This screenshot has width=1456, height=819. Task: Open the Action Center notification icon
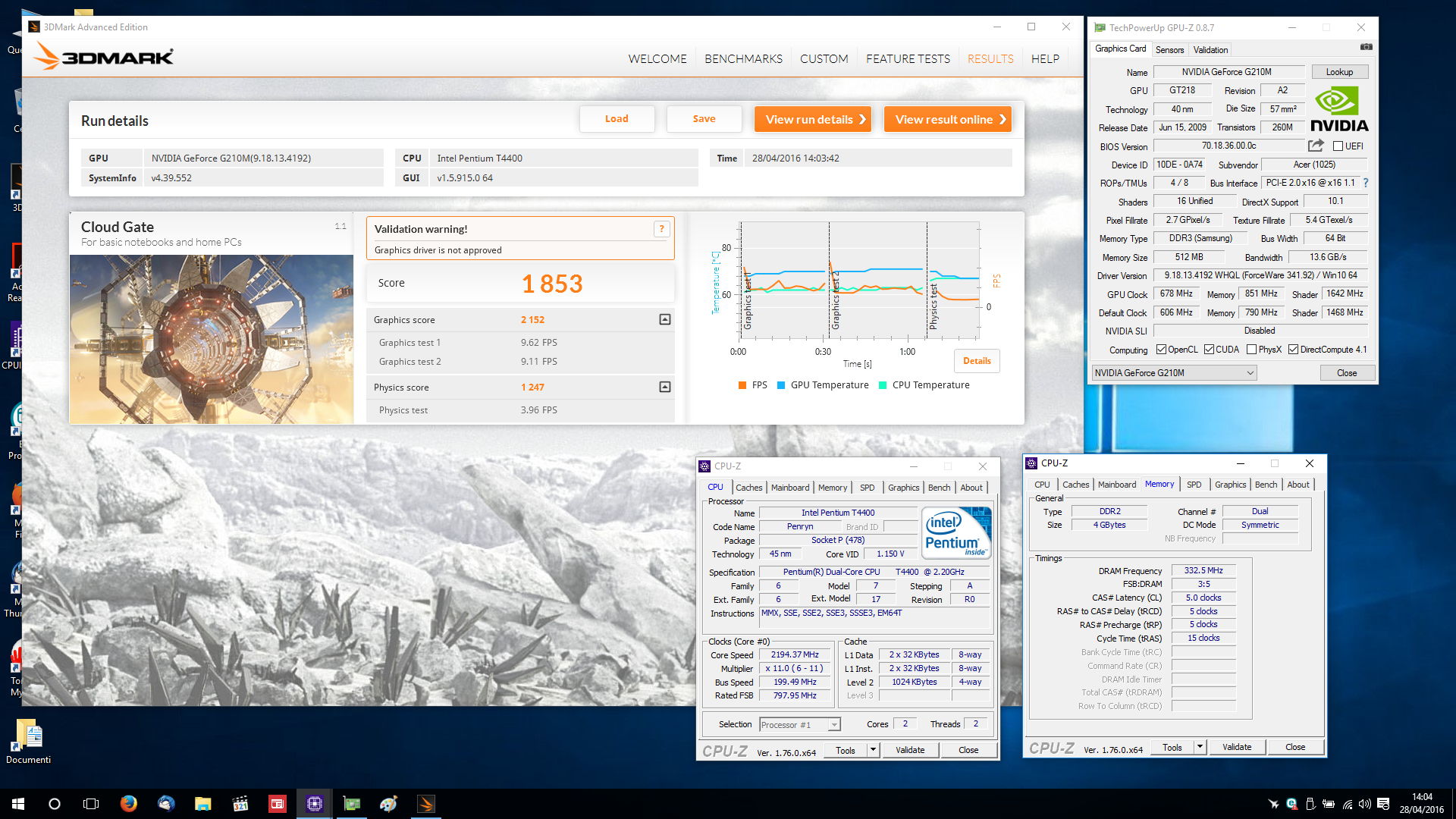pyautogui.click(x=1383, y=804)
